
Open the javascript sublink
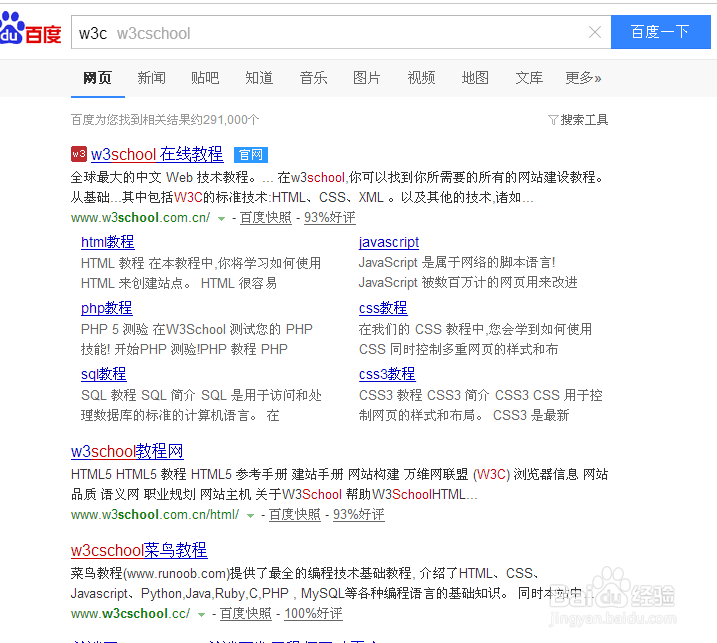[x=389, y=242]
